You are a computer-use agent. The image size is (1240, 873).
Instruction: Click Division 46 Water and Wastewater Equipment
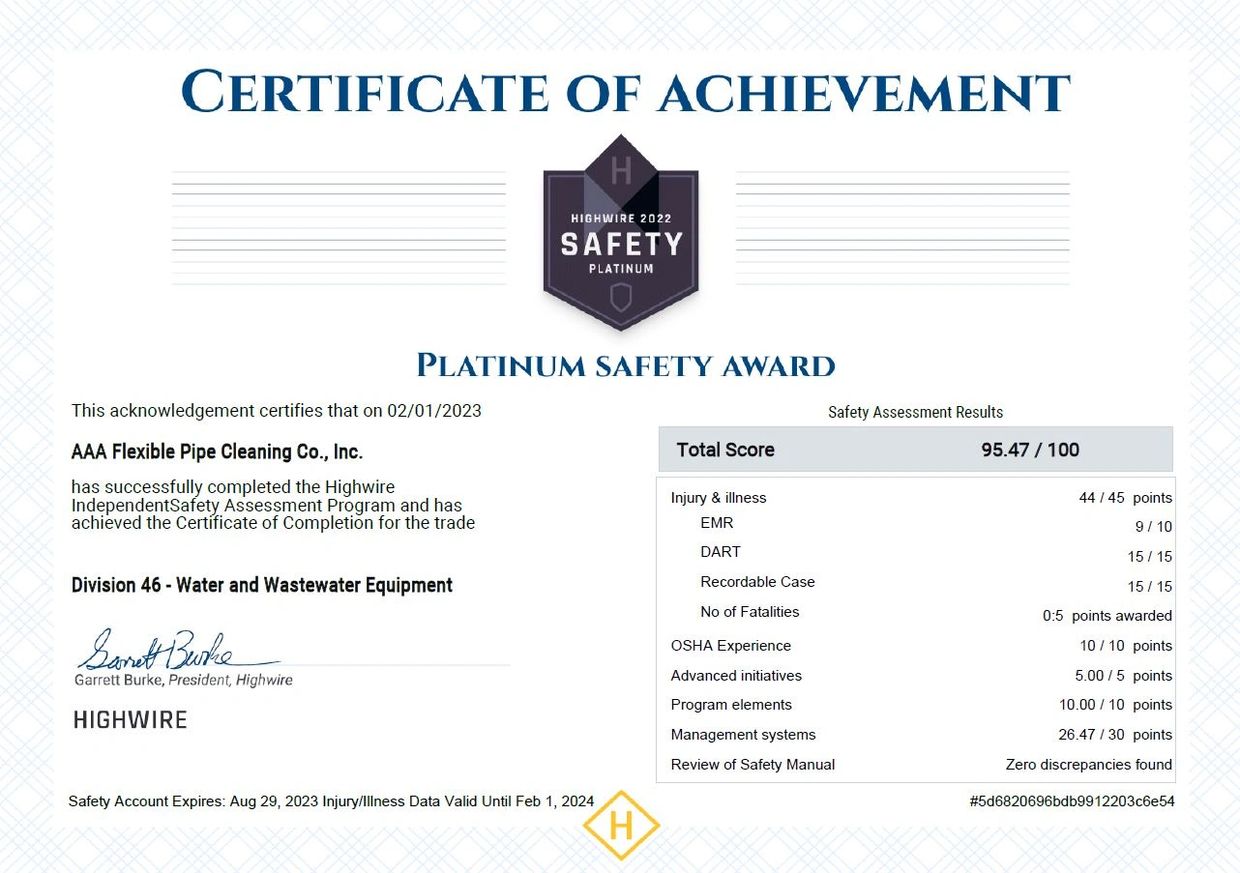click(262, 585)
